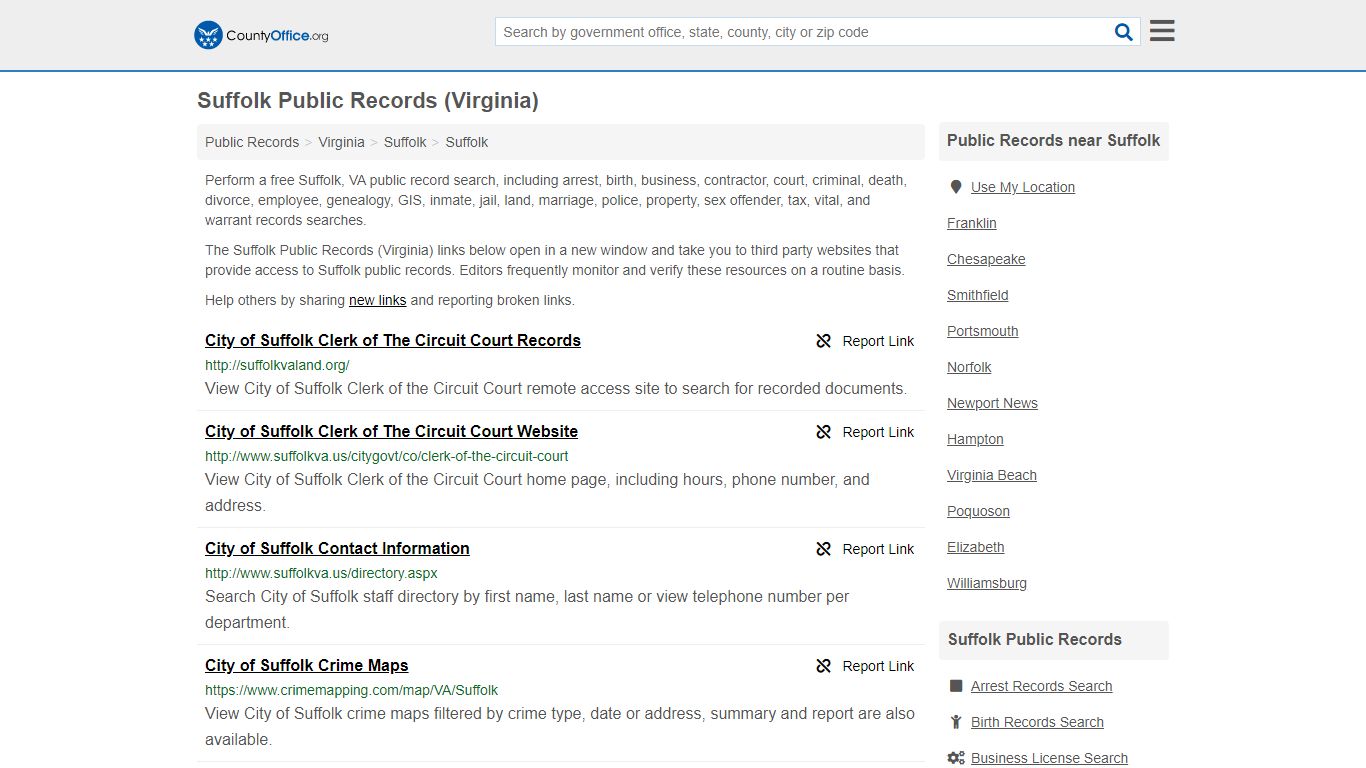
Task: Click the Birth Records Search person icon
Action: [956, 722]
